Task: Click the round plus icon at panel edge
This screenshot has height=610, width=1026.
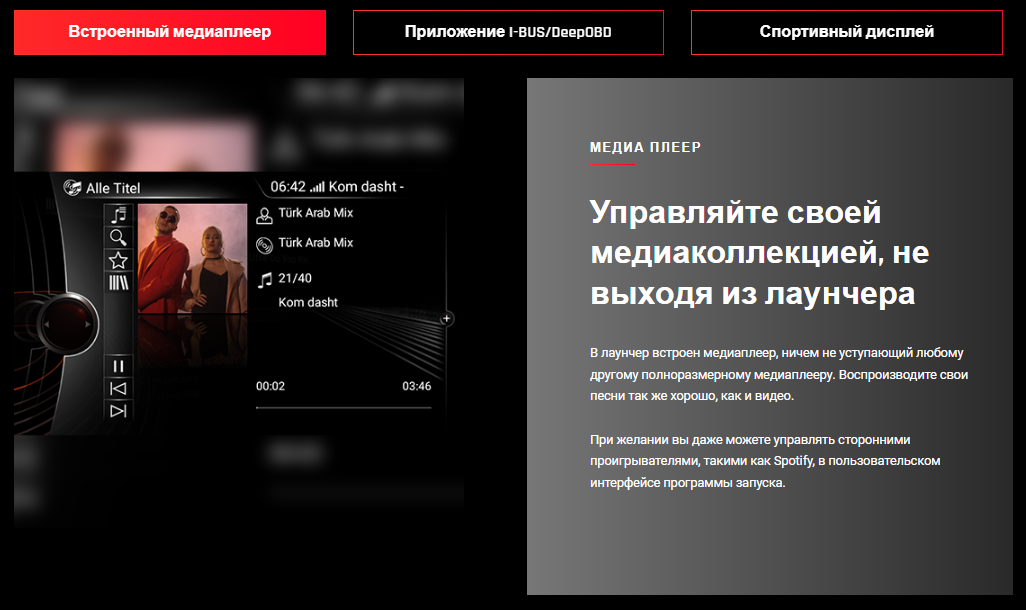Action: click(447, 319)
